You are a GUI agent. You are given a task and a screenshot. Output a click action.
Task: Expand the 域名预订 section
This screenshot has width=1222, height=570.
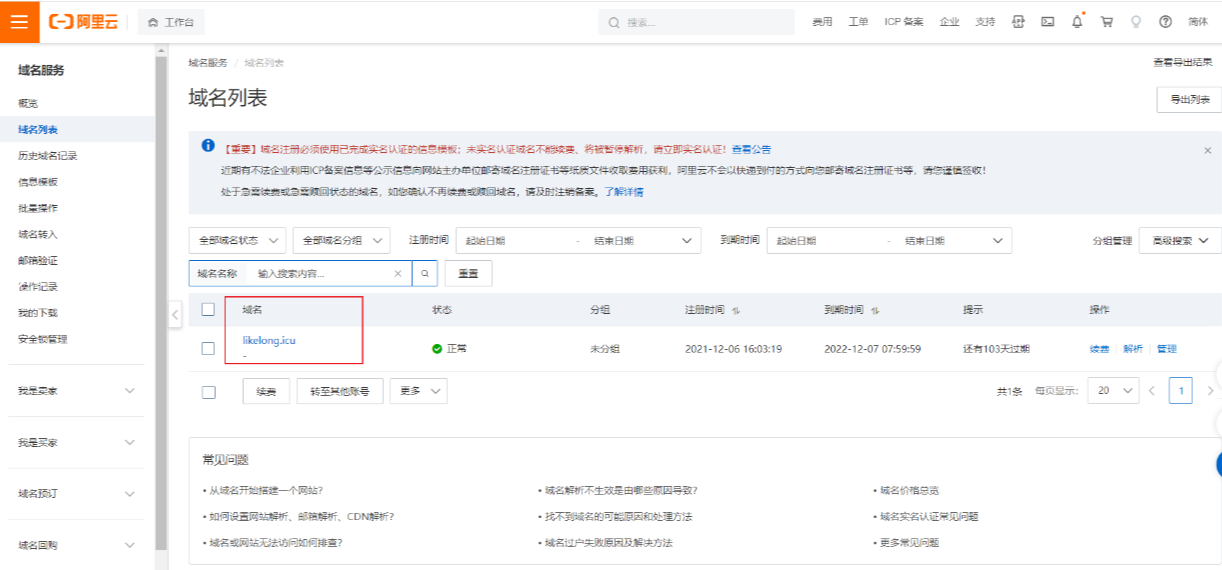point(77,494)
